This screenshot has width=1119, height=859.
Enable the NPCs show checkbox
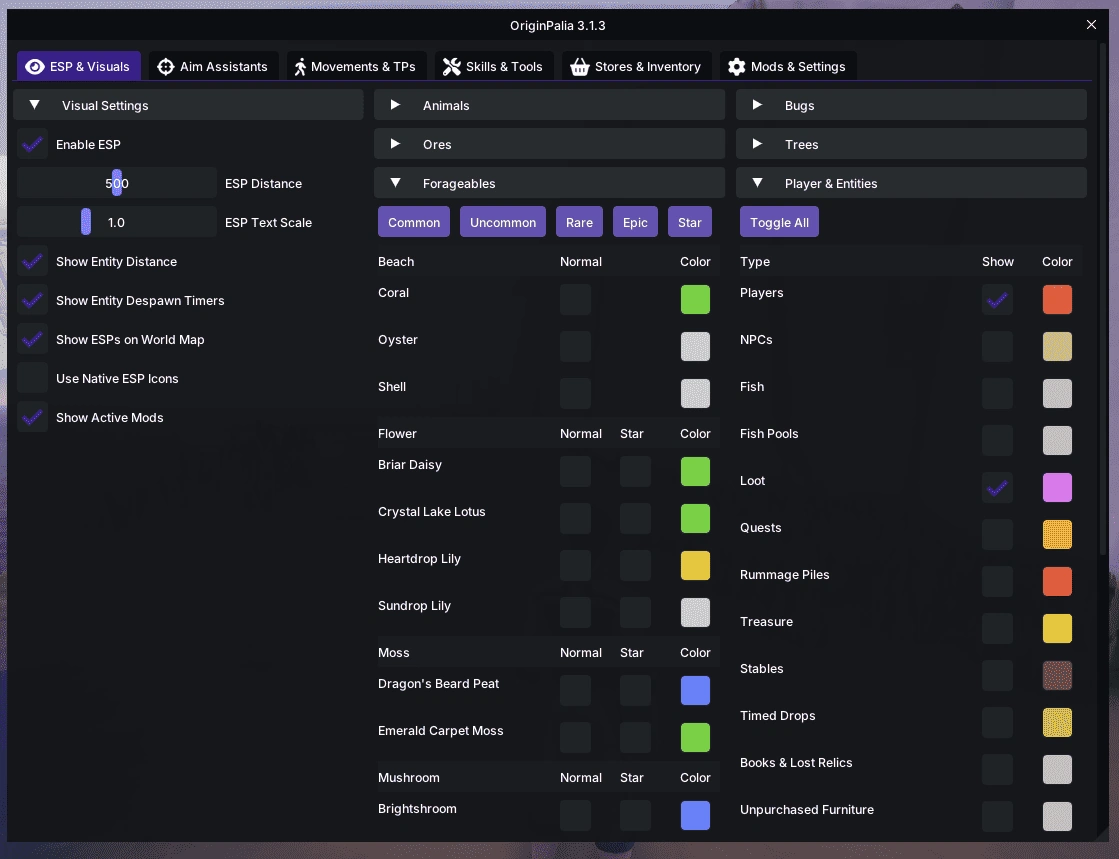coord(997,347)
